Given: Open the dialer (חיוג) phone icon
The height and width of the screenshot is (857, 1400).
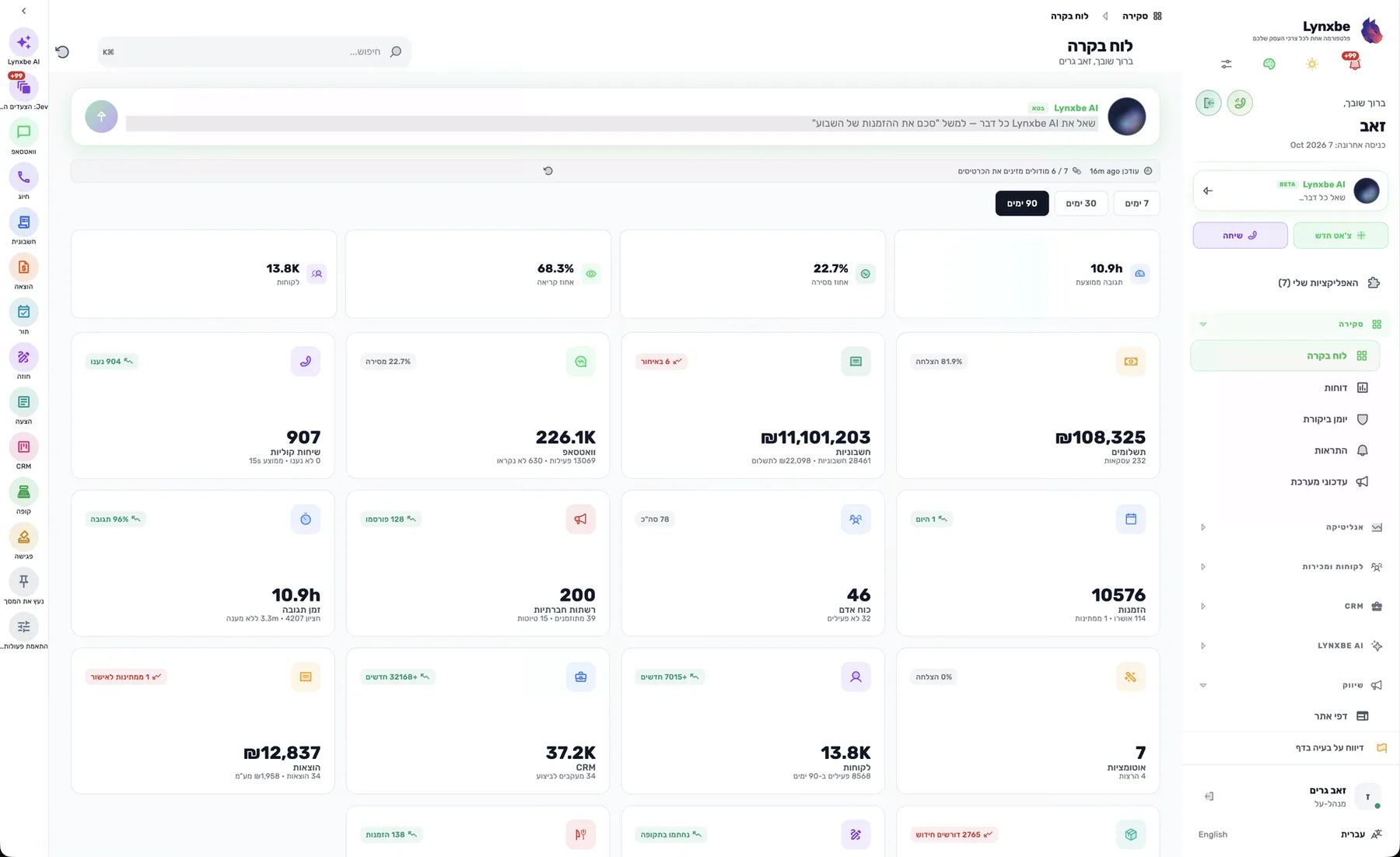Looking at the screenshot, I should tap(23, 177).
